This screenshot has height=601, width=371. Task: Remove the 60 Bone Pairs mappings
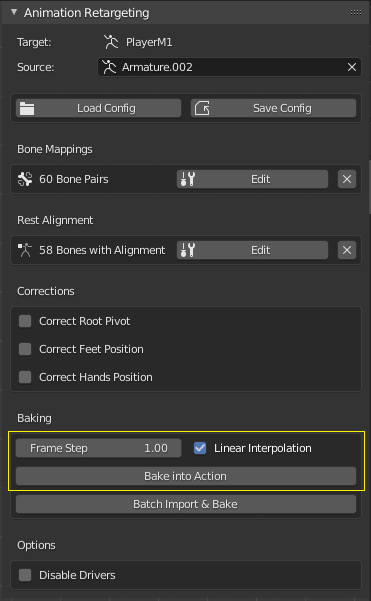[x=347, y=179]
